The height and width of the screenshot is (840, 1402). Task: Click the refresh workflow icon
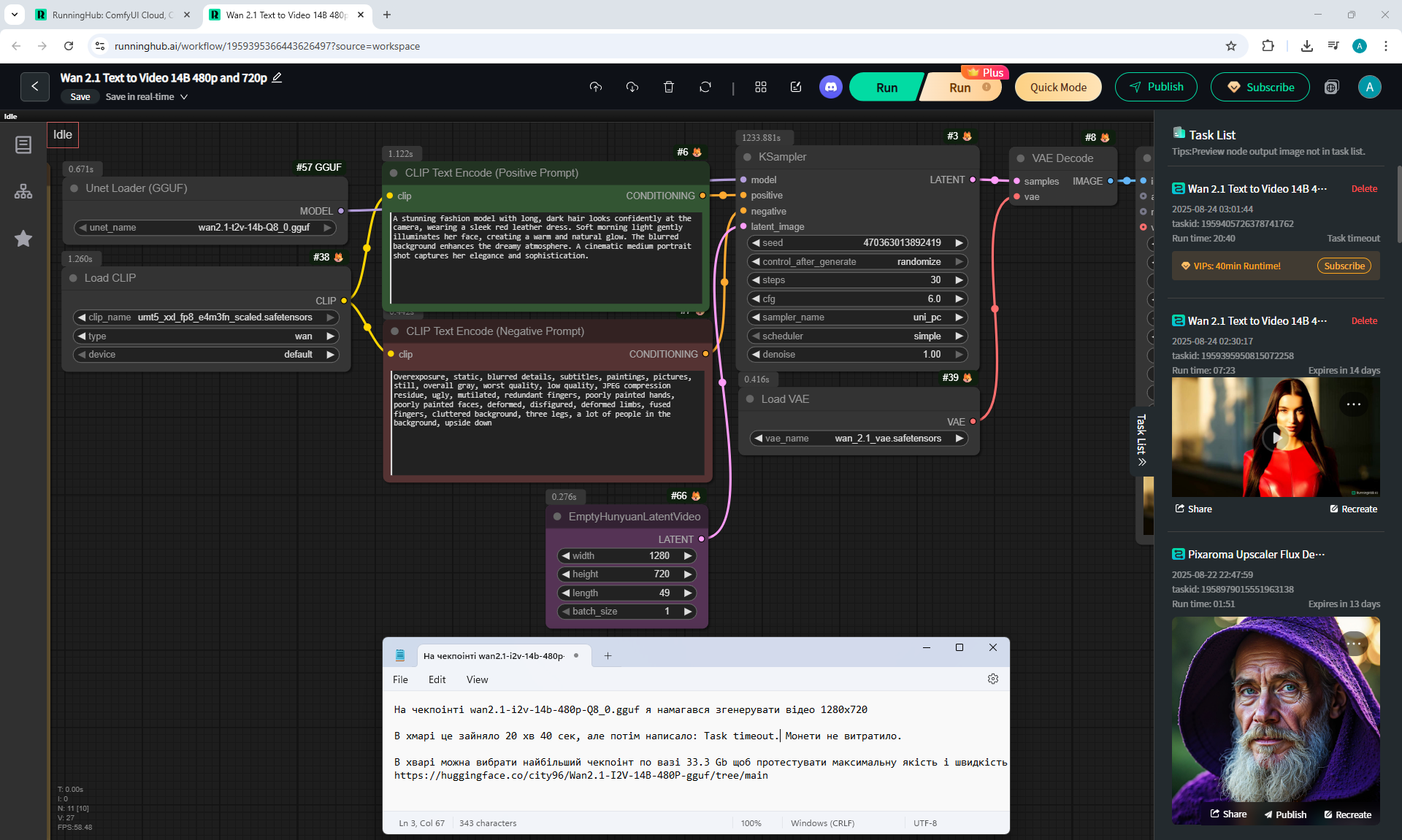tap(705, 88)
